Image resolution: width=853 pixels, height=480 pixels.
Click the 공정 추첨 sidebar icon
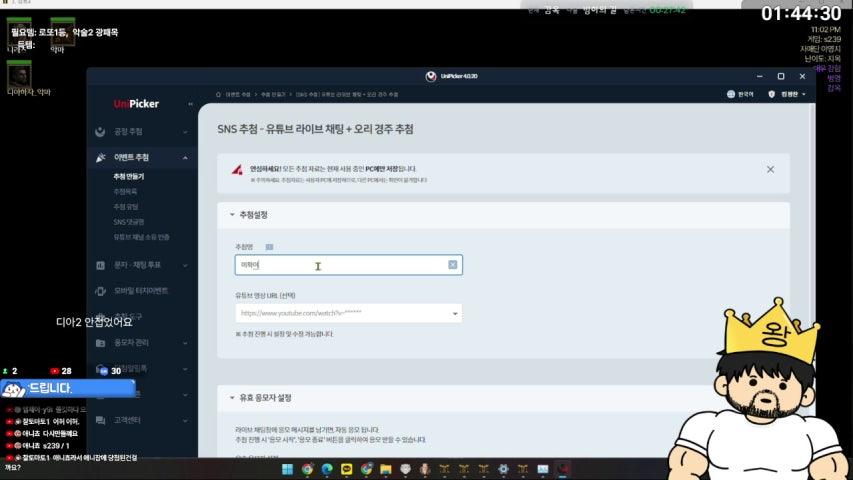click(x=100, y=132)
